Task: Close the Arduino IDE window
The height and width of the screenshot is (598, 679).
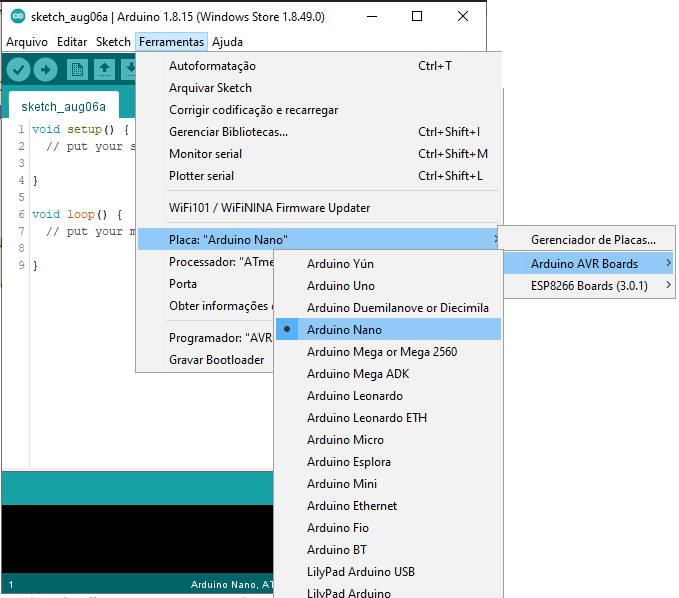Action: tap(463, 16)
